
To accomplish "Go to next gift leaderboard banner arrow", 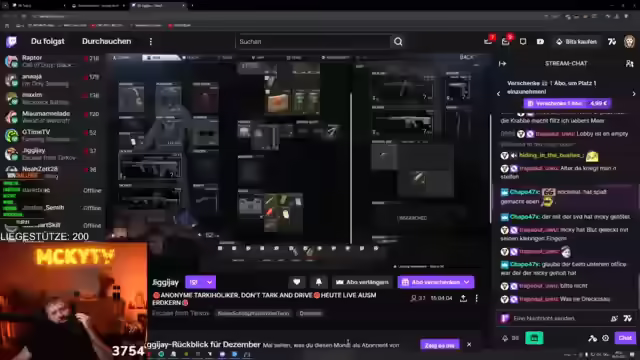I will tap(634, 93).
